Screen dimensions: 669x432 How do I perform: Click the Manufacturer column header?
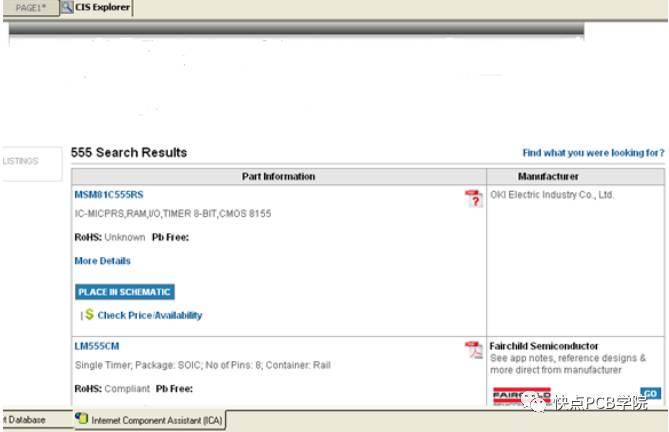[576, 177]
